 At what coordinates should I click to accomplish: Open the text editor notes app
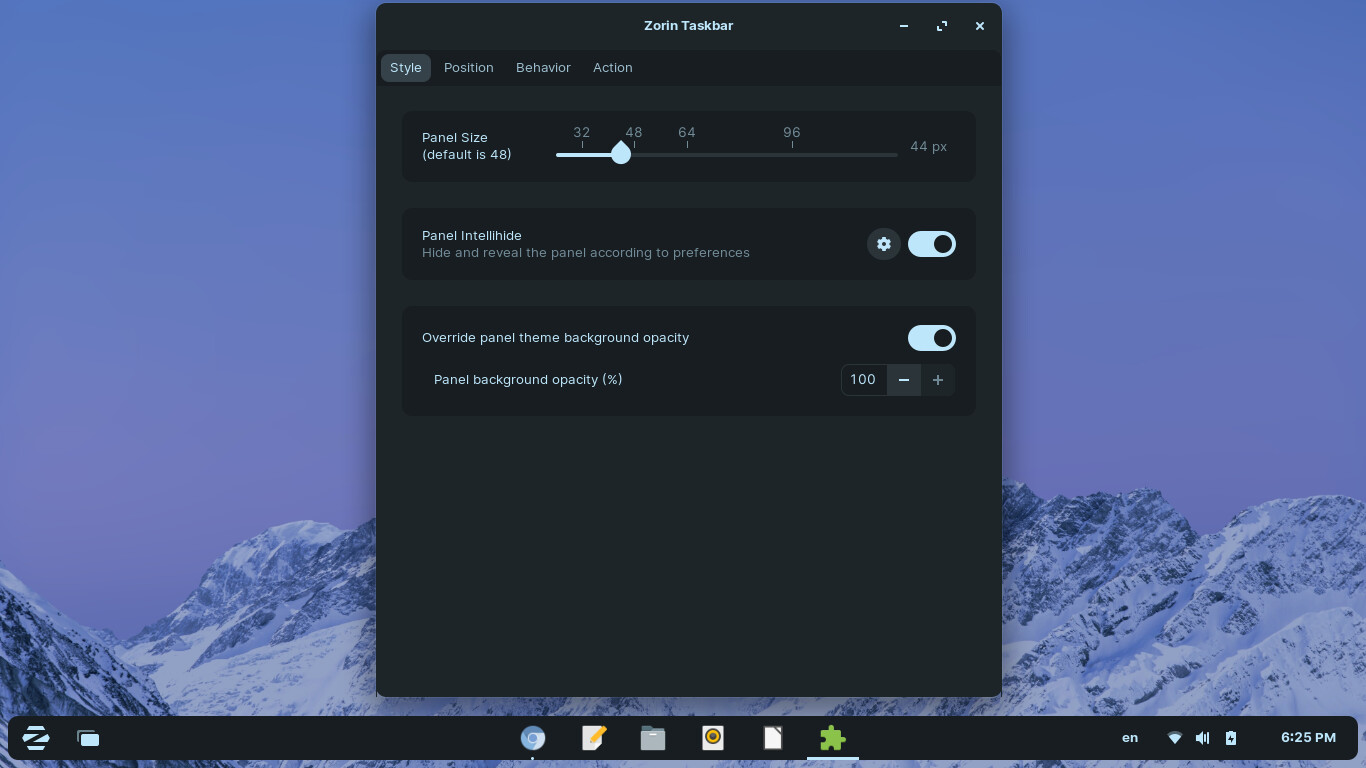593,738
